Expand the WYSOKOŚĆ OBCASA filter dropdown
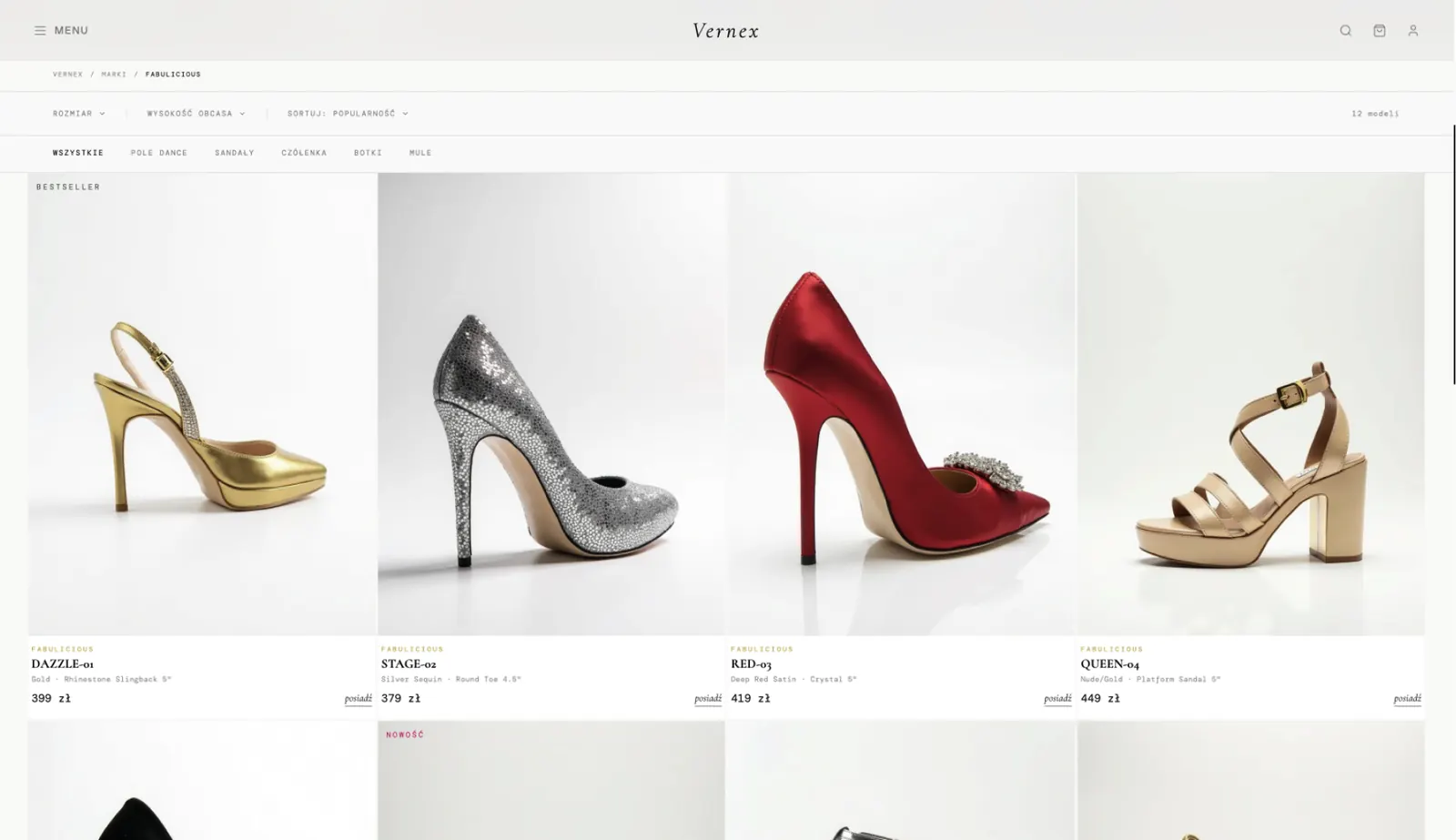1456x840 pixels. [x=196, y=114]
